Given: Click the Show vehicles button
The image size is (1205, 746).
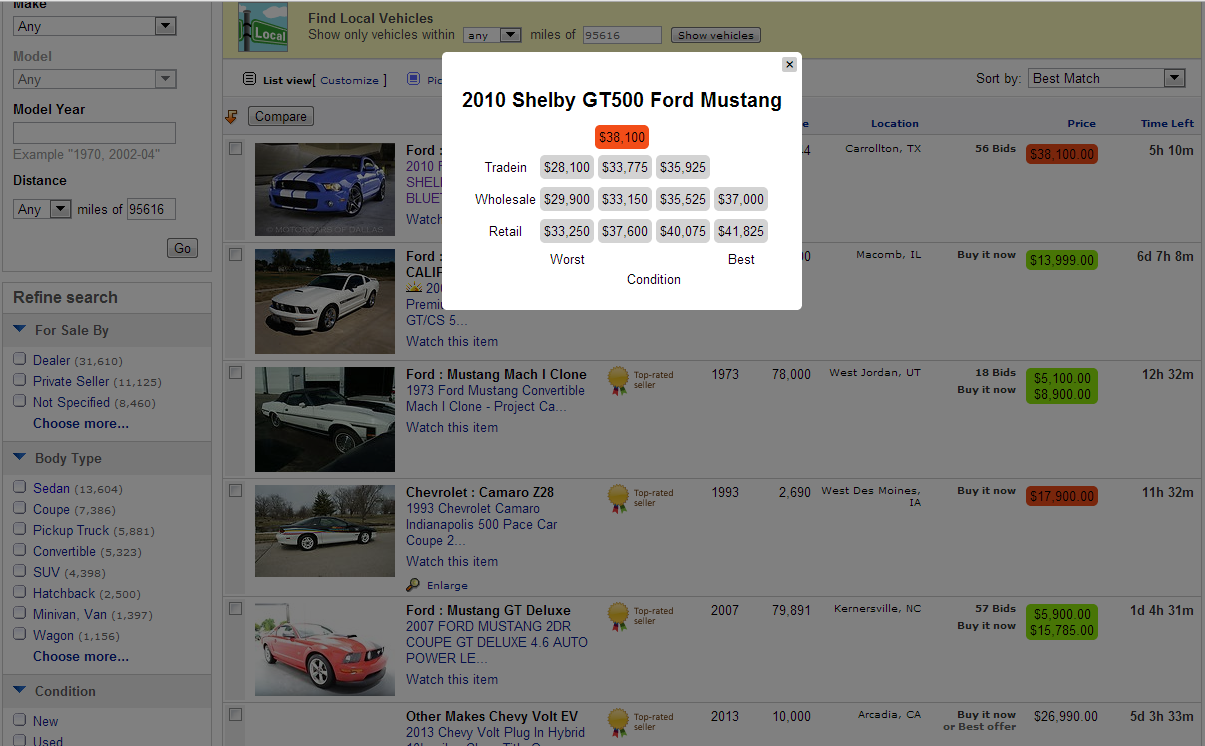Looking at the screenshot, I should 716,35.
